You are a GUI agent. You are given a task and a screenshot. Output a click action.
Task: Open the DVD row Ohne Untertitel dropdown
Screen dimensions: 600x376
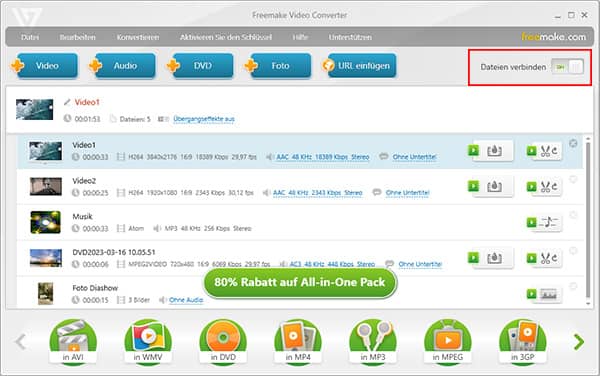(x=420, y=264)
